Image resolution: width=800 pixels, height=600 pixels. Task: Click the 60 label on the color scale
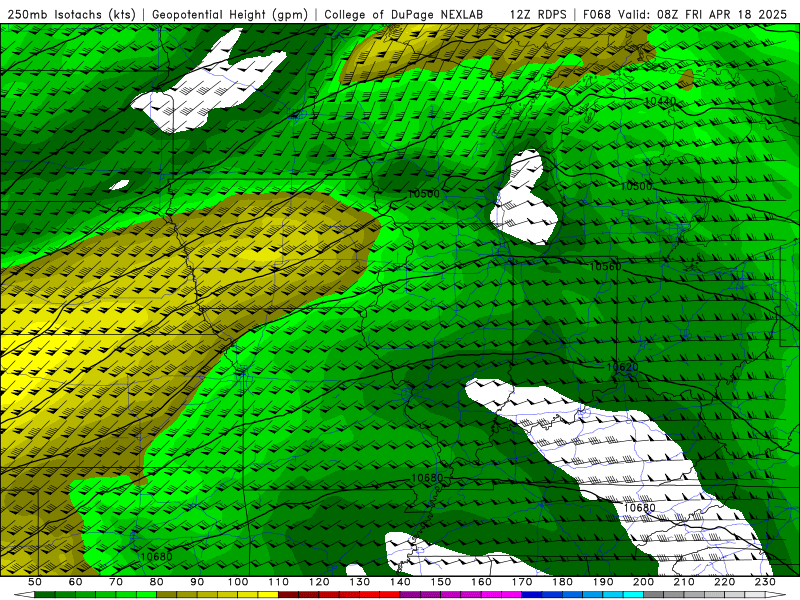tap(76, 582)
